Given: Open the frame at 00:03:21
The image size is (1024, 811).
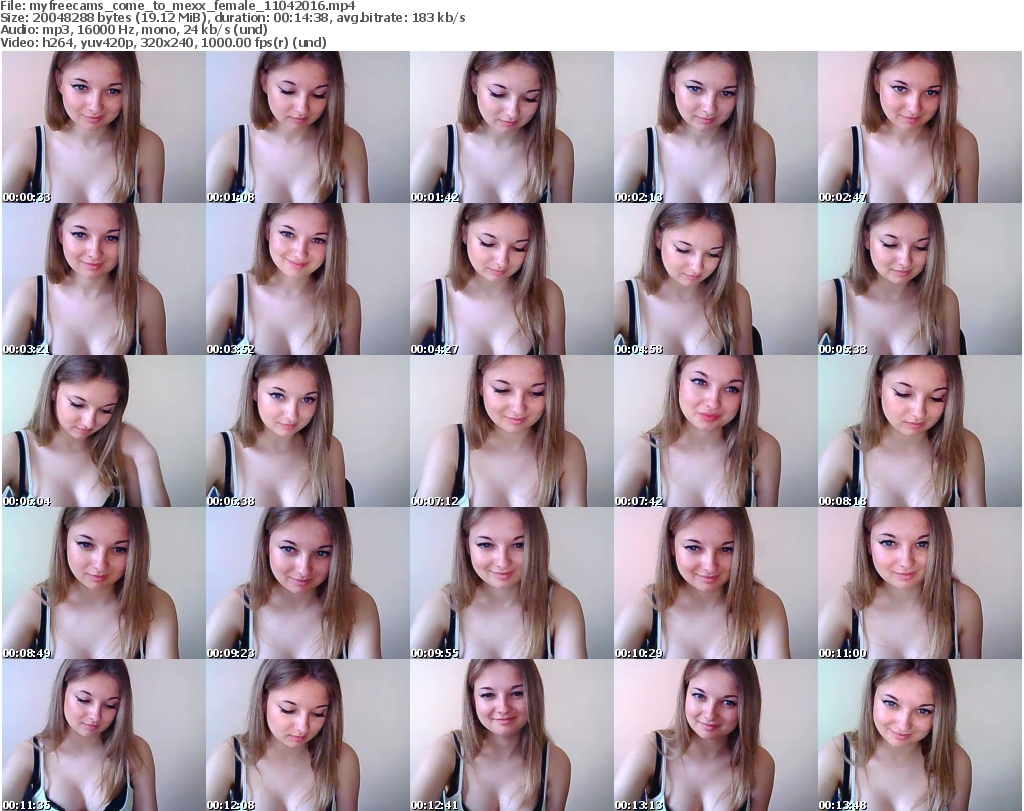Looking at the screenshot, I should point(103,279).
